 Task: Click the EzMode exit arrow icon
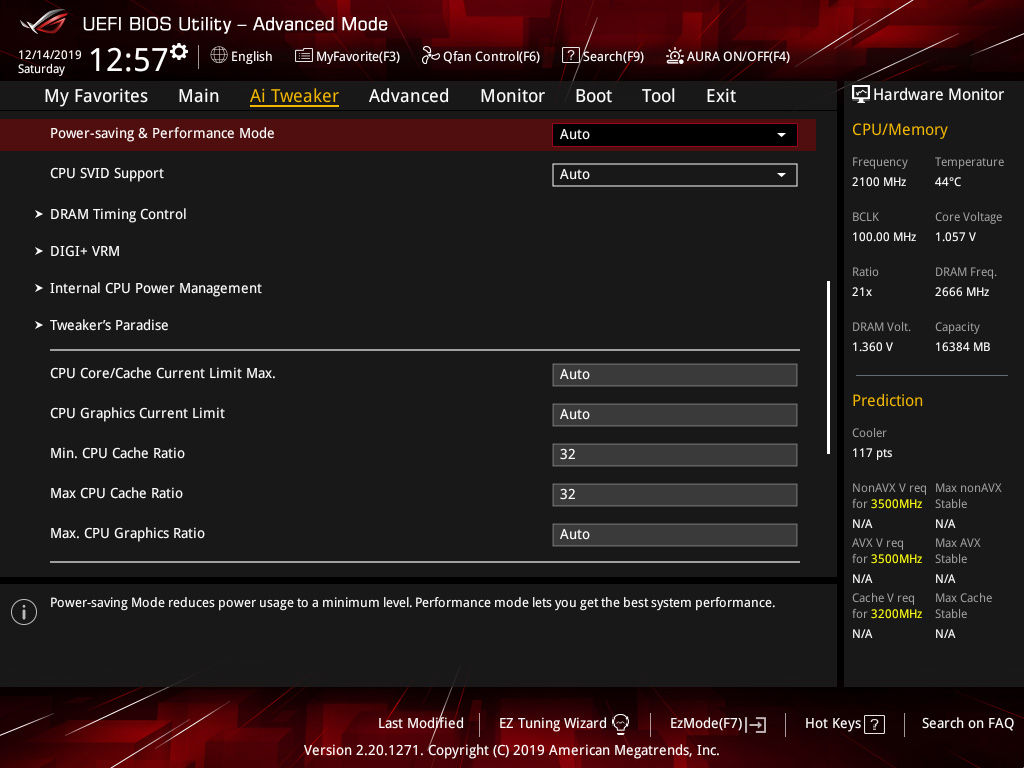756,724
